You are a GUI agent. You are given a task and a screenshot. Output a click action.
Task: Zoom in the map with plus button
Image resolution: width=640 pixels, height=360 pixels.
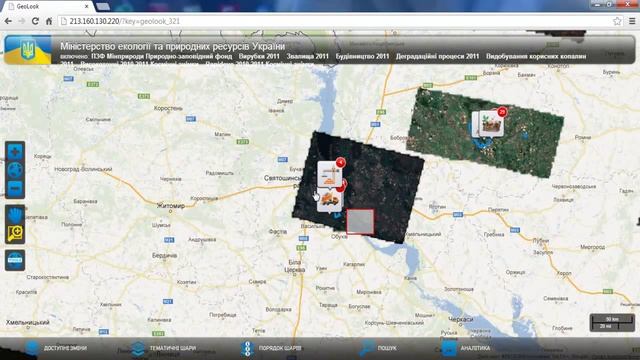click(x=15, y=152)
